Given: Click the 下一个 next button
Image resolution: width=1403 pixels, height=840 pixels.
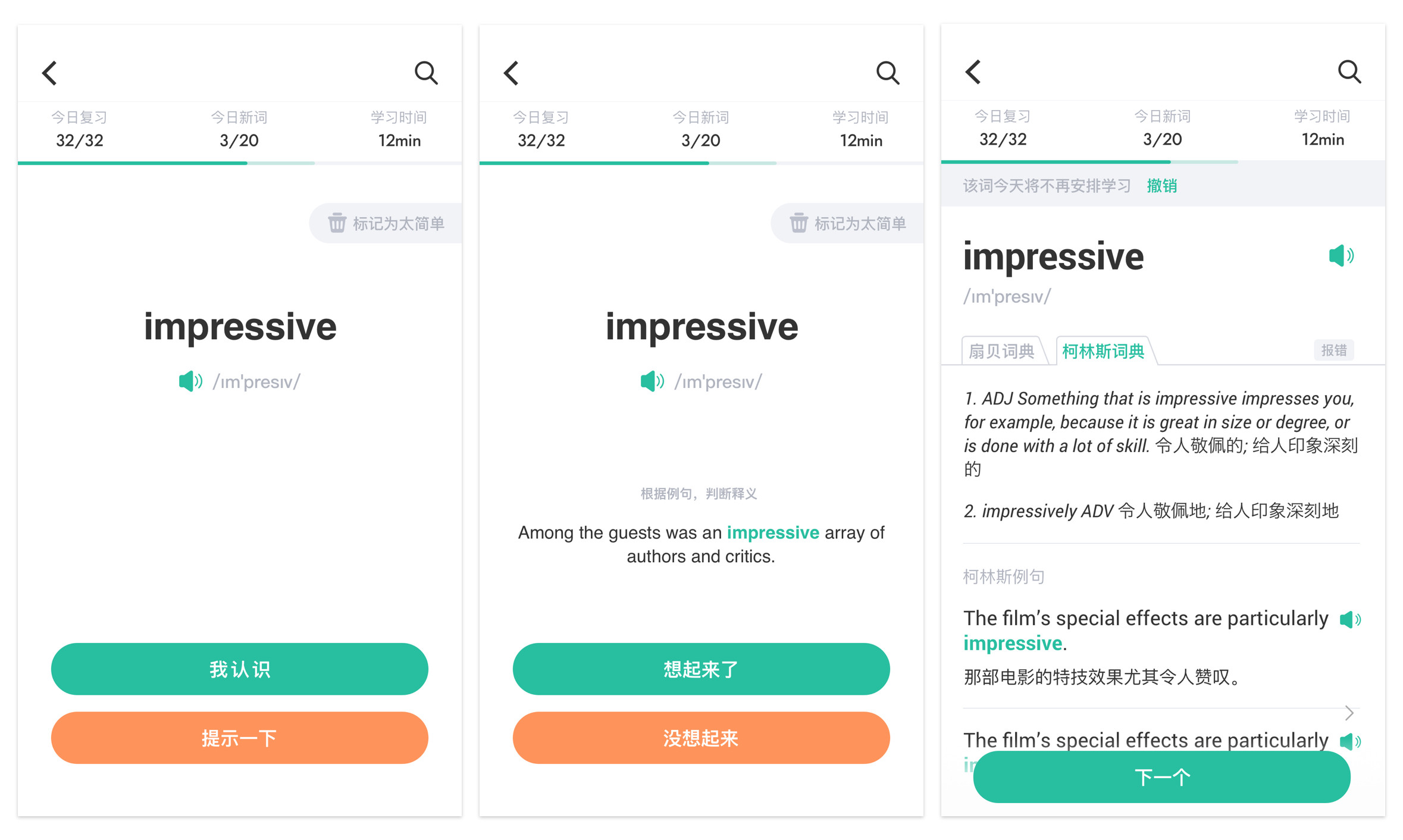Looking at the screenshot, I should pyautogui.click(x=1162, y=777).
